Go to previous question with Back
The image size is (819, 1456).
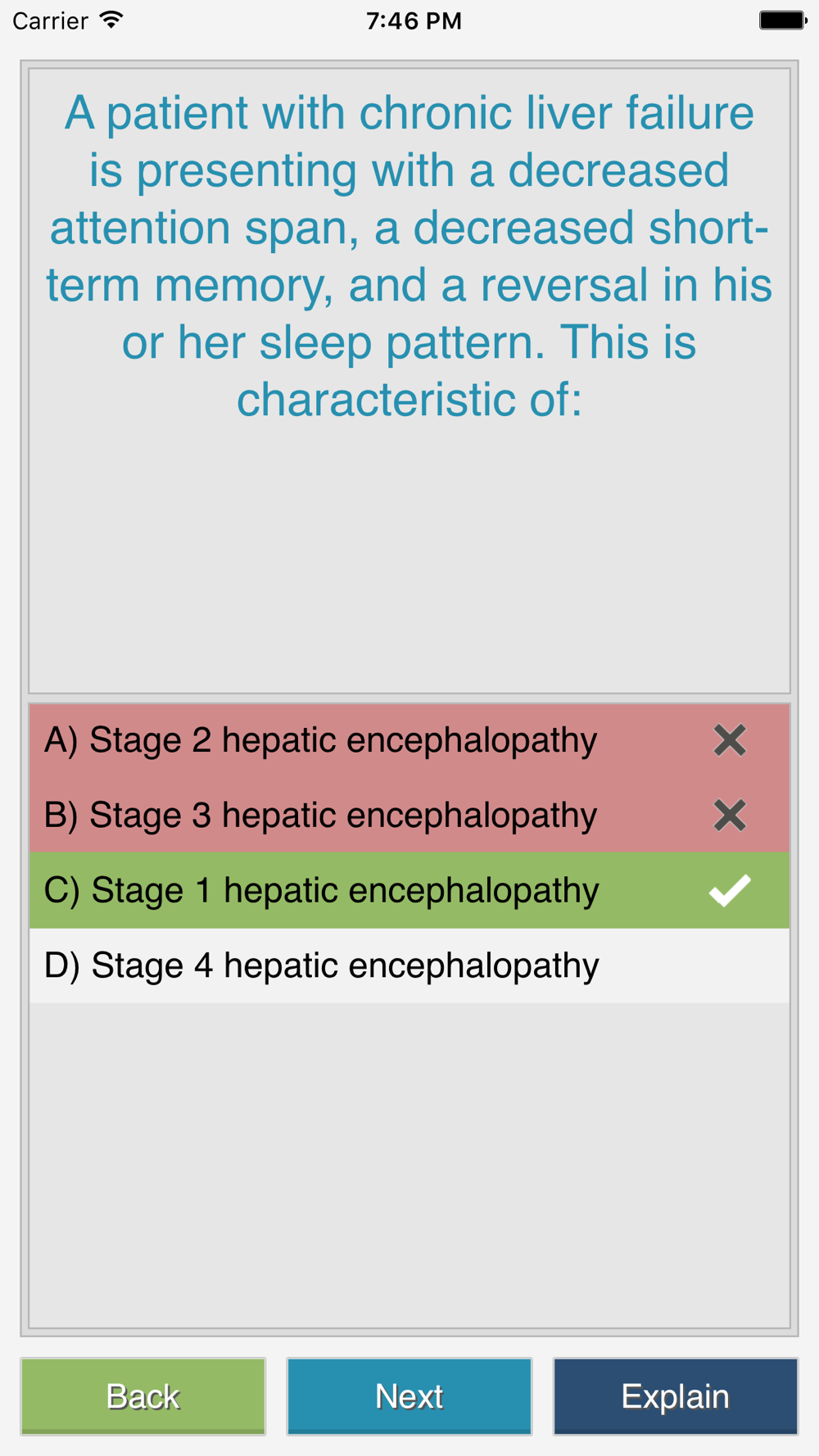coord(143,1396)
